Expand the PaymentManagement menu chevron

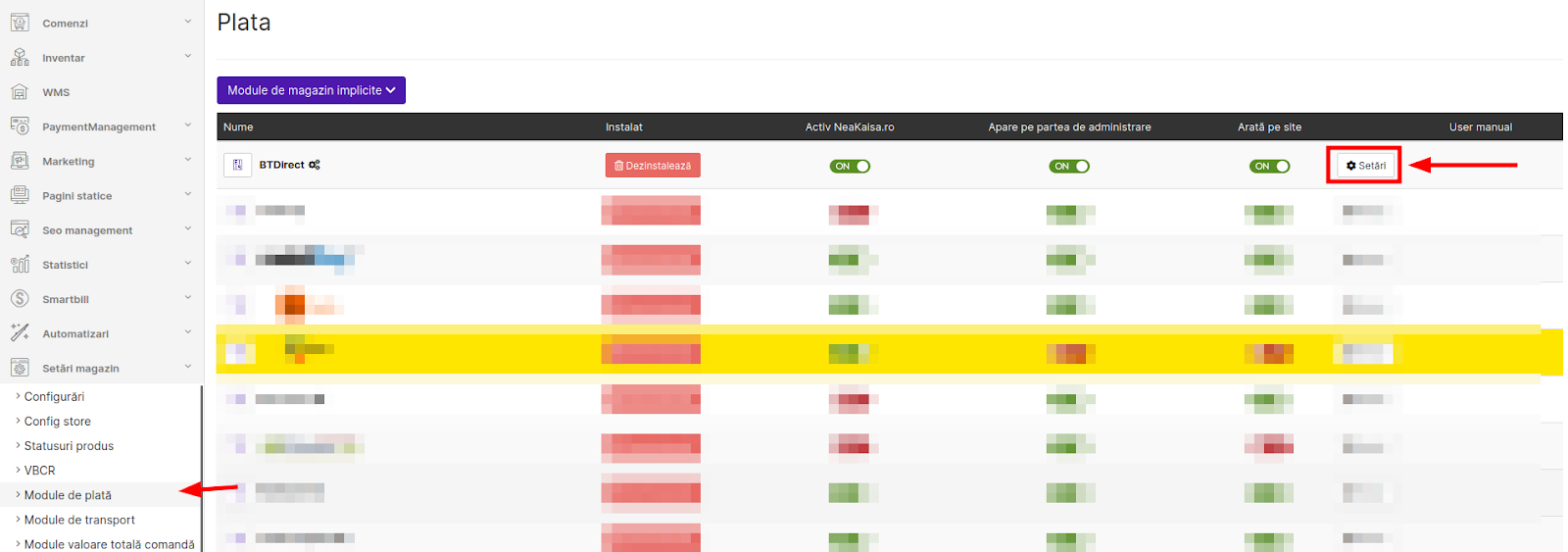(x=187, y=125)
